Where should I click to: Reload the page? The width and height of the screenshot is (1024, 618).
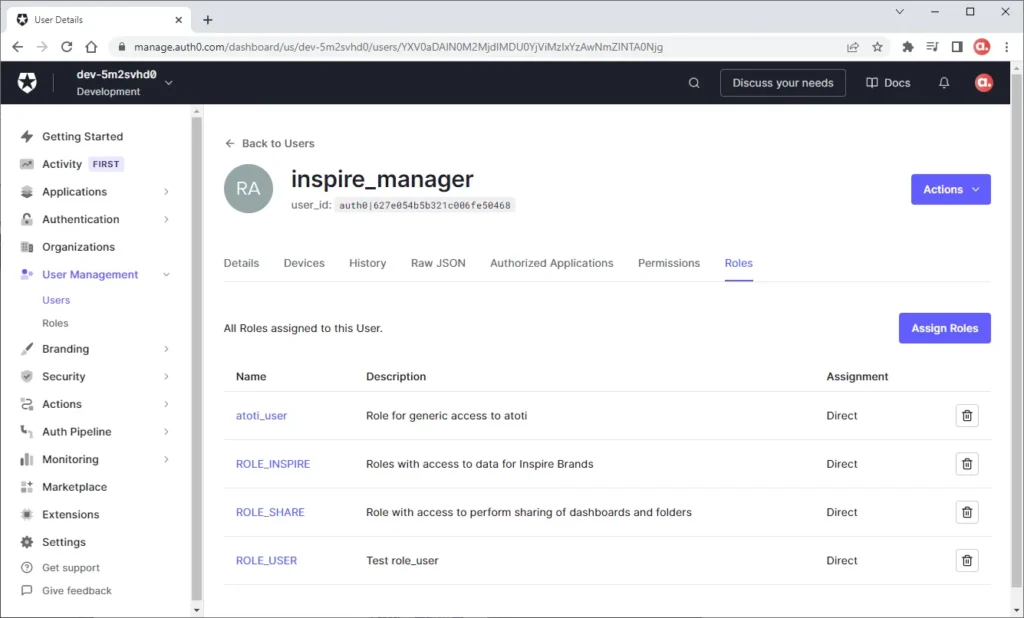[67, 47]
